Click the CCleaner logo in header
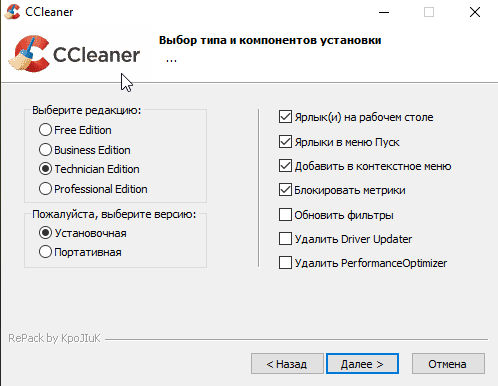Viewport: 498px width, 386px height. coord(74,54)
